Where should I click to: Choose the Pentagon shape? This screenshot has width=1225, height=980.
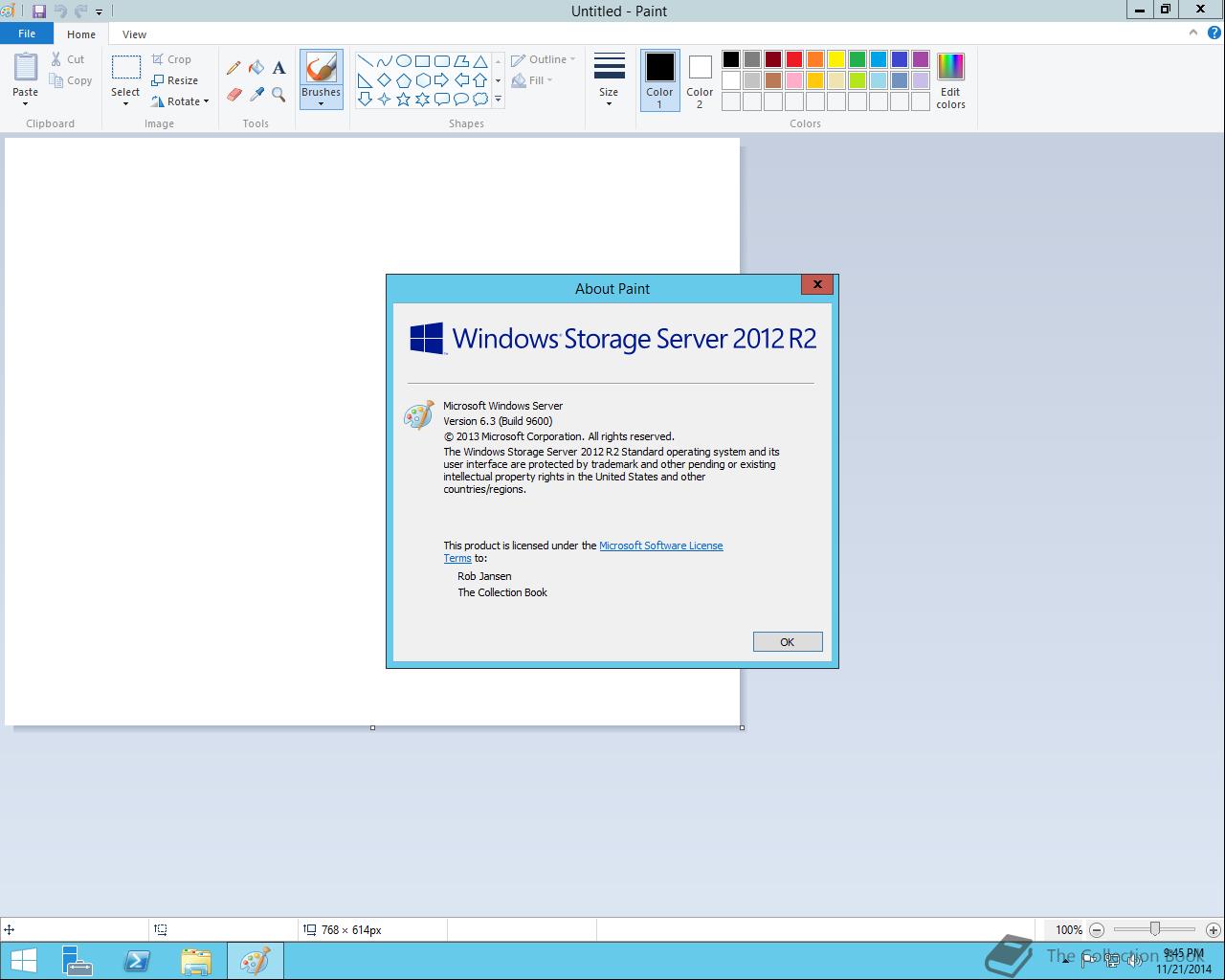404,80
